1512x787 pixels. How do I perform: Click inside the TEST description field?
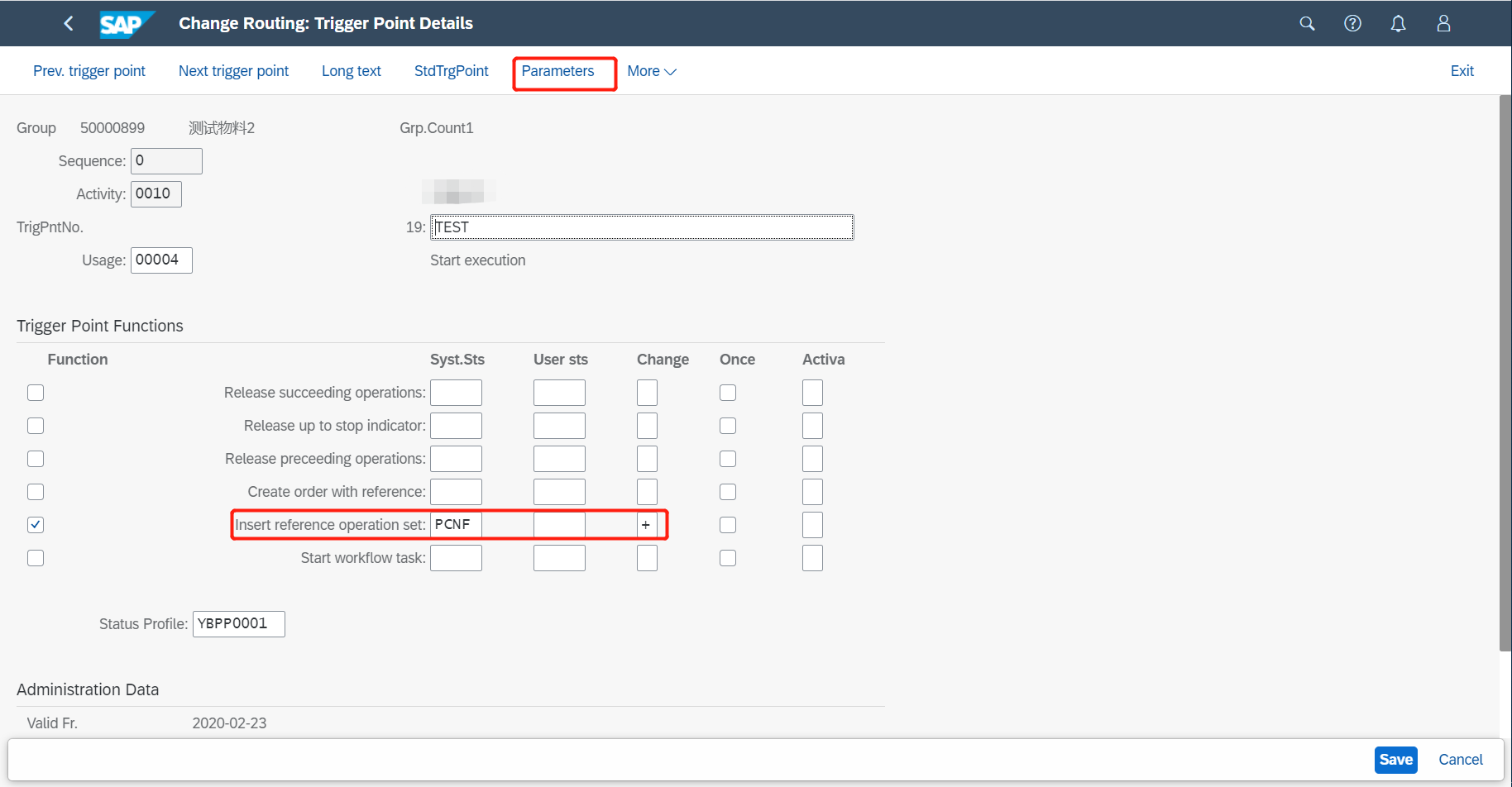pyautogui.click(x=641, y=227)
